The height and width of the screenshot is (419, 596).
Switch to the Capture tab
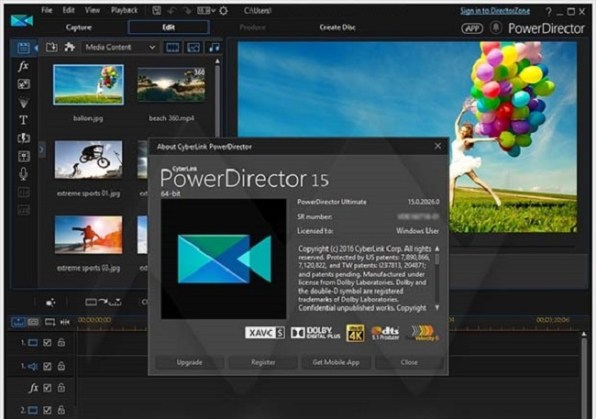79,27
